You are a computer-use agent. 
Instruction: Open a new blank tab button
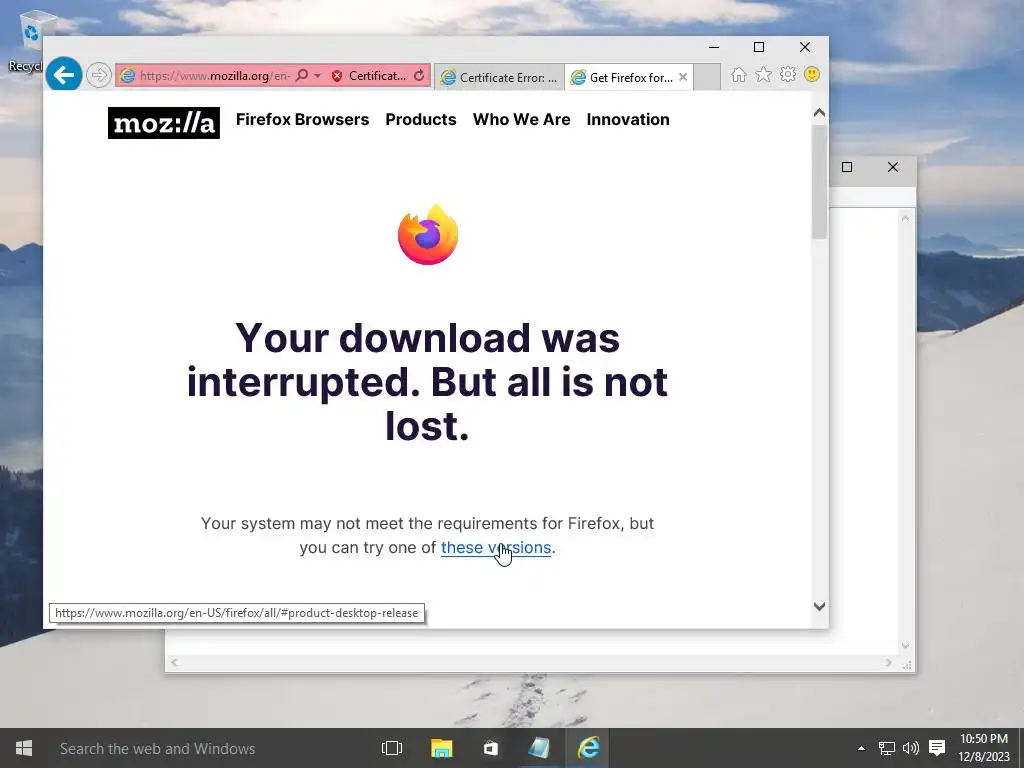click(x=707, y=77)
